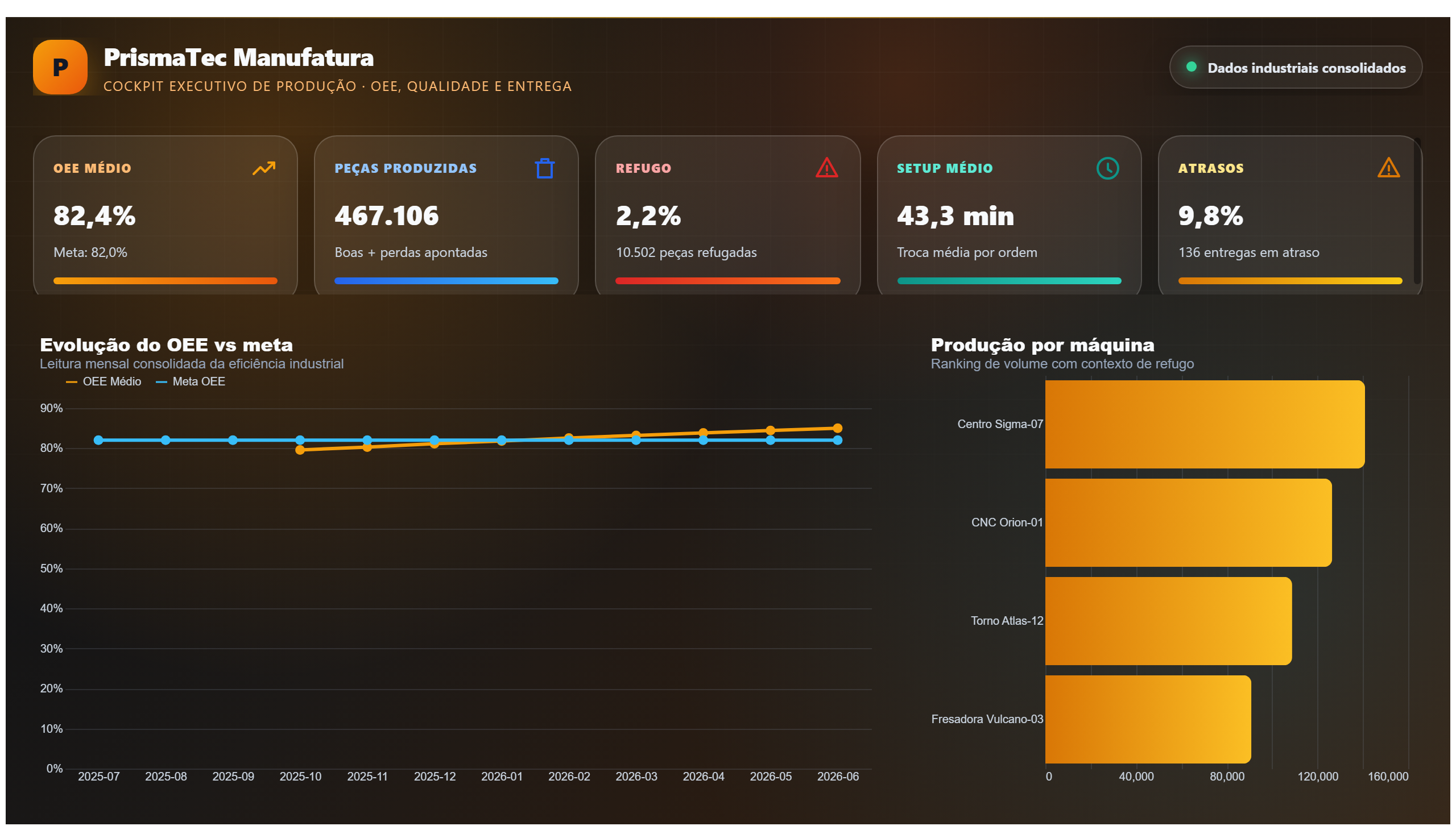Click the Atrasos orange warning triangle icon

coord(1388,168)
